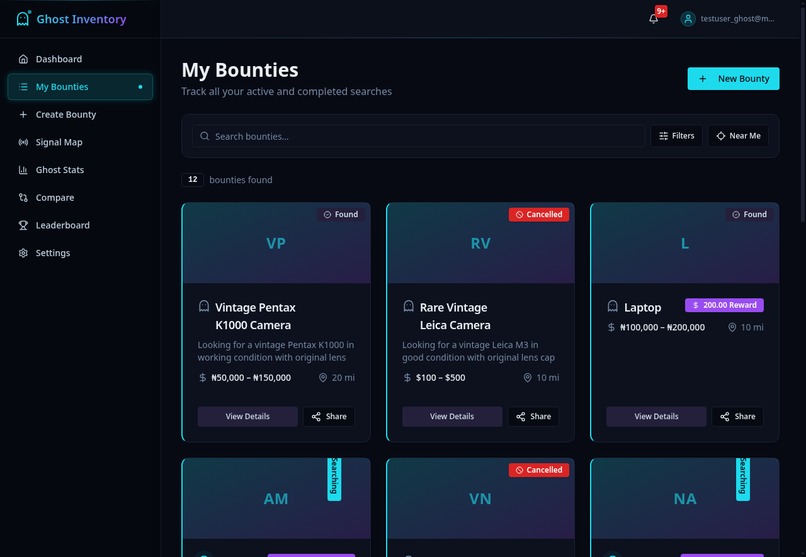Click dollar icon beside ₦100,000 – ₦200,000
The image size is (806, 557).
[x=611, y=327]
